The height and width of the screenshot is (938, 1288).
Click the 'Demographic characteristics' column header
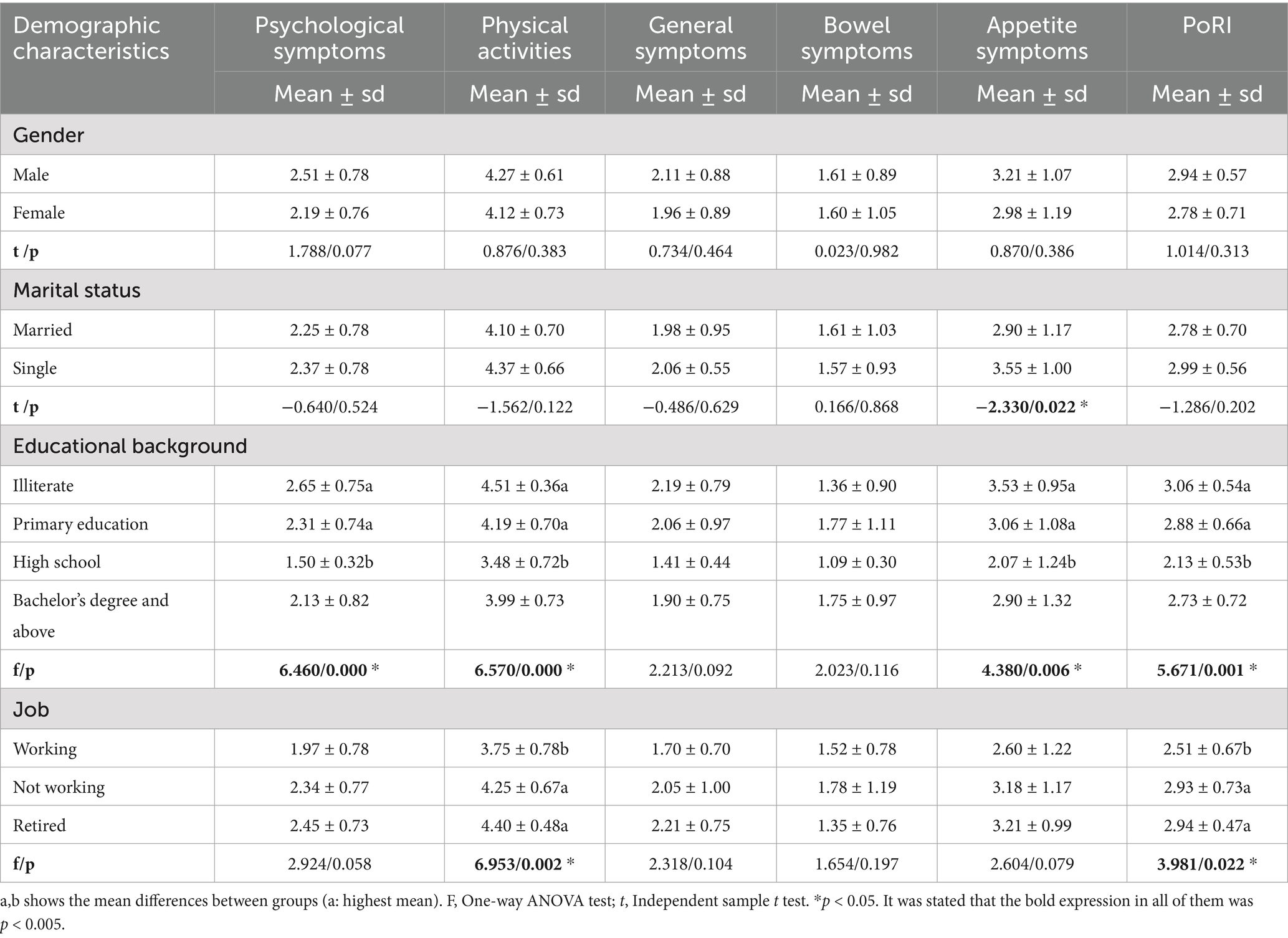(91, 38)
